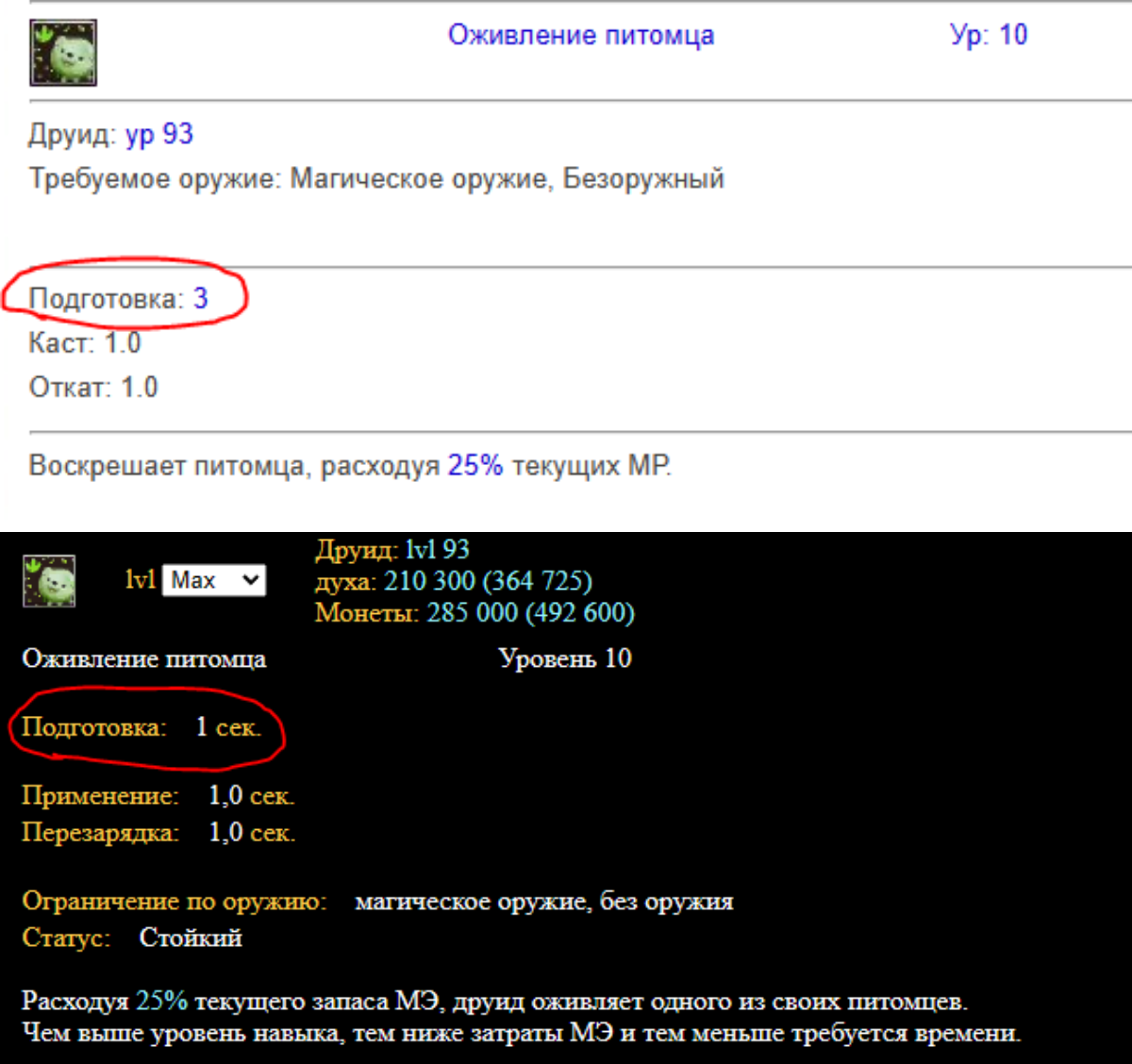
Task: Click the blue "ур 93" druid level
Action: (x=158, y=134)
